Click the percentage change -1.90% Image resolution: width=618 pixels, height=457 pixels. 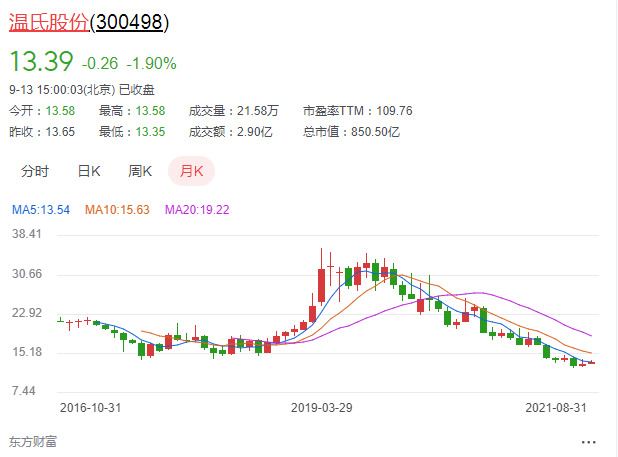pyautogui.click(x=151, y=63)
